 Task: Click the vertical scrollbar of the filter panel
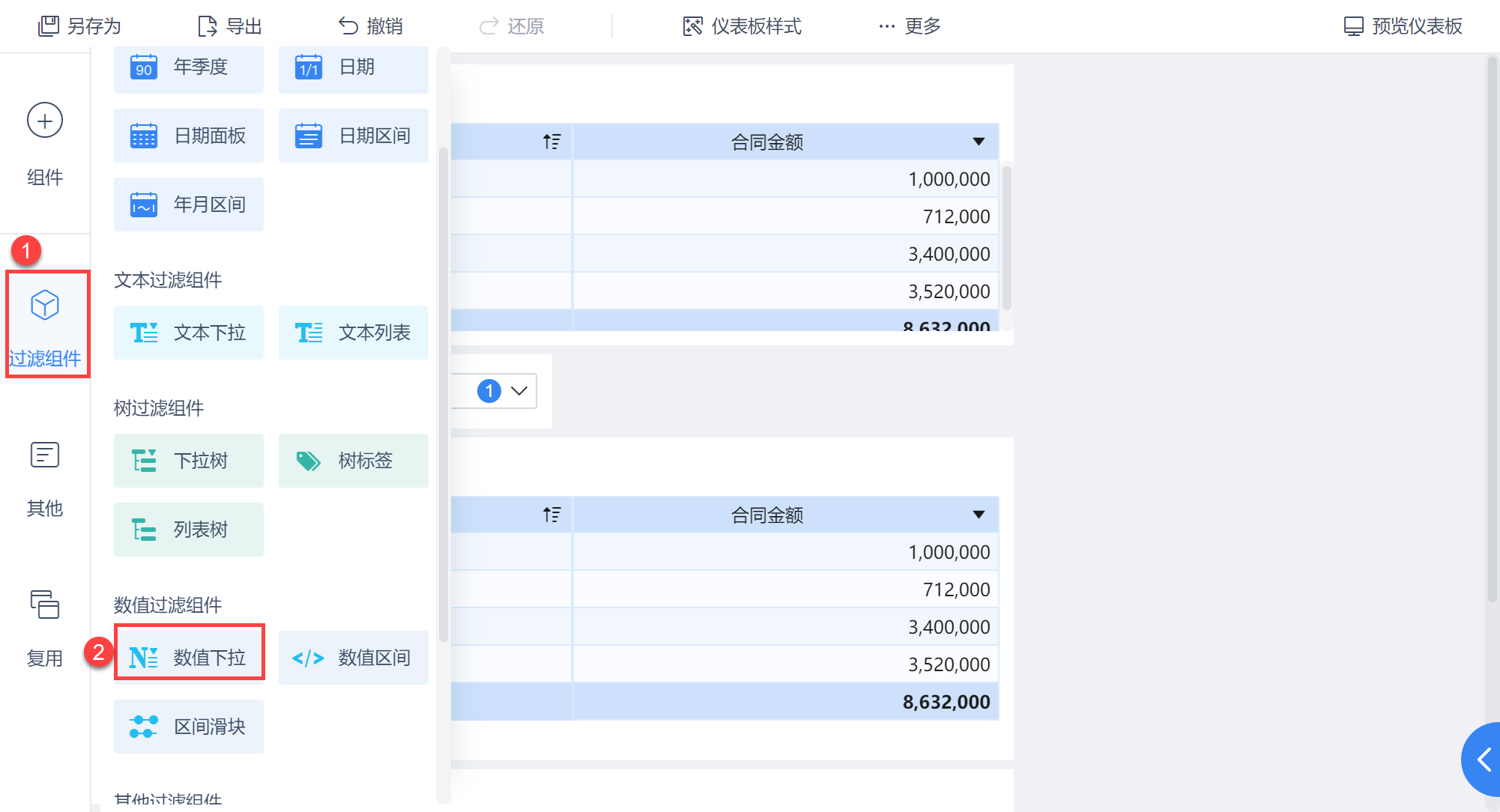click(444, 375)
